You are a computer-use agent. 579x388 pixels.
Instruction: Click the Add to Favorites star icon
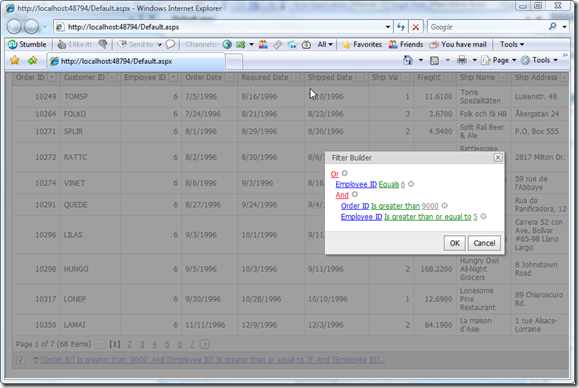(x=32, y=60)
